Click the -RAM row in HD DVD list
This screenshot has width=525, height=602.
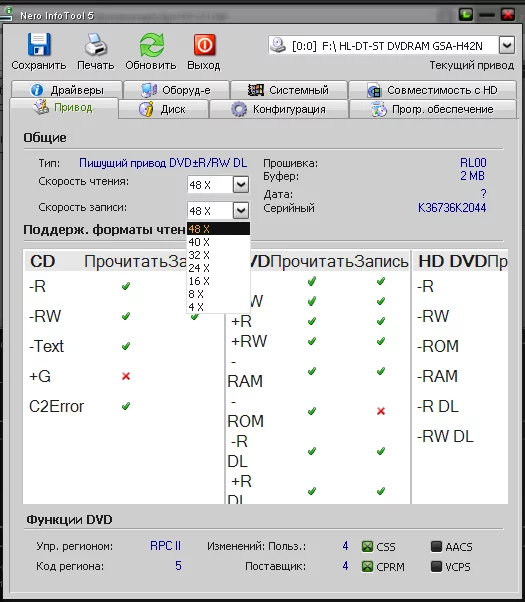pos(437,376)
